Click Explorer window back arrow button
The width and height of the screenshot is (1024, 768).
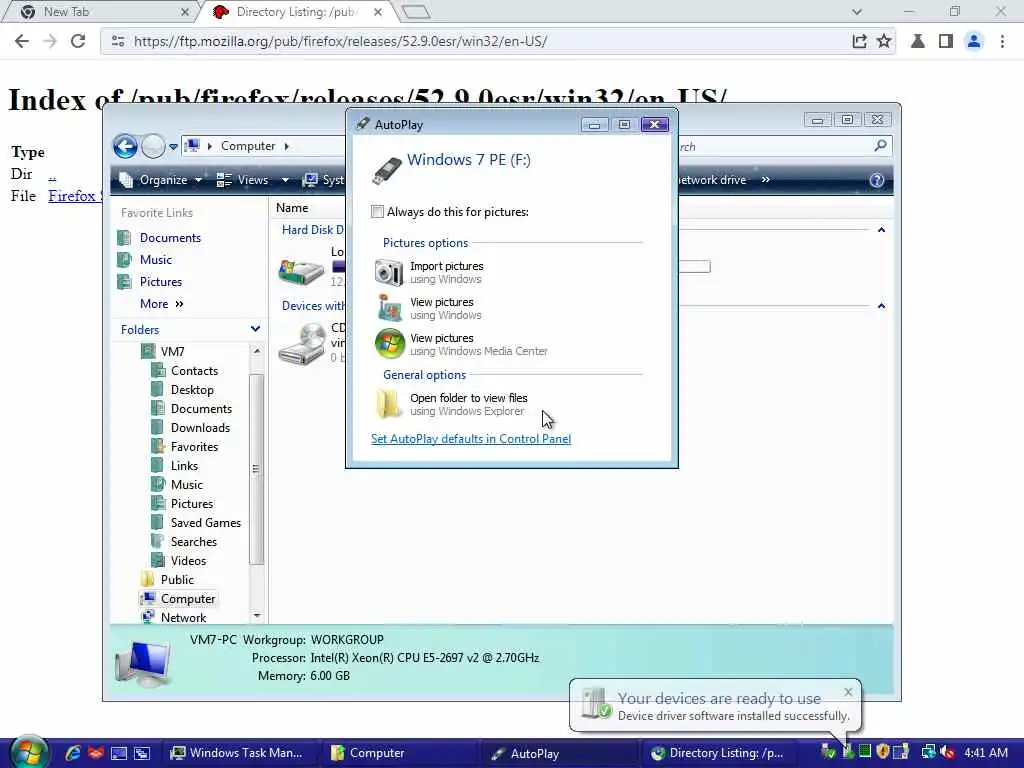[x=125, y=146]
